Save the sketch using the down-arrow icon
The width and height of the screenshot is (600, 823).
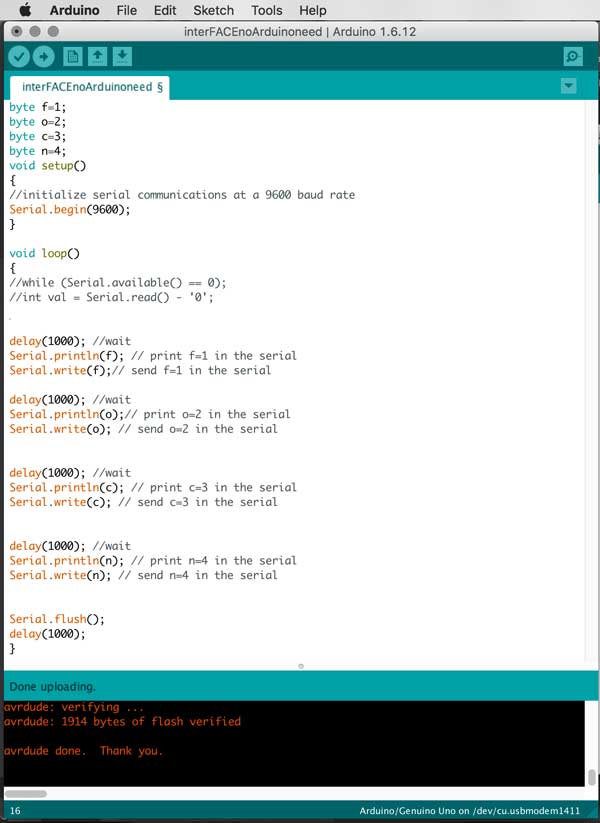pos(122,57)
